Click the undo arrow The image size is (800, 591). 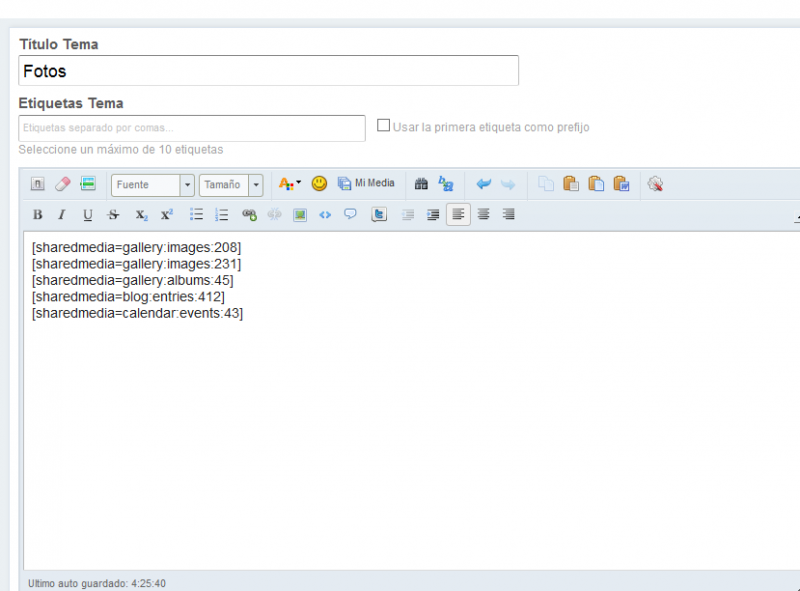coord(484,184)
